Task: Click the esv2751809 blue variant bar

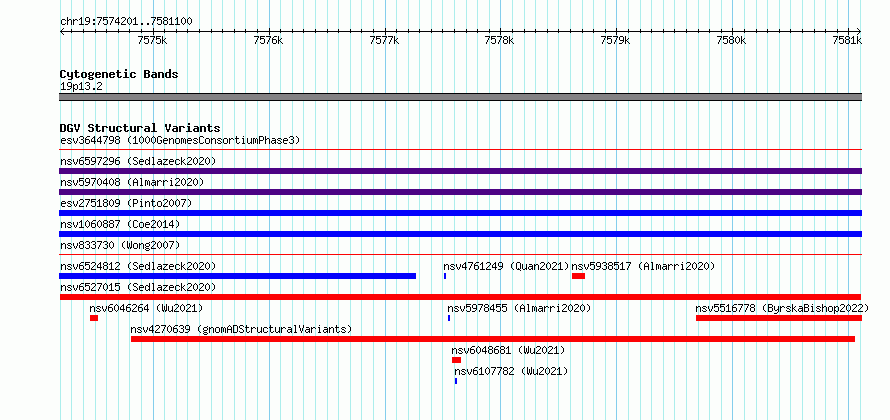Action: coord(460,213)
